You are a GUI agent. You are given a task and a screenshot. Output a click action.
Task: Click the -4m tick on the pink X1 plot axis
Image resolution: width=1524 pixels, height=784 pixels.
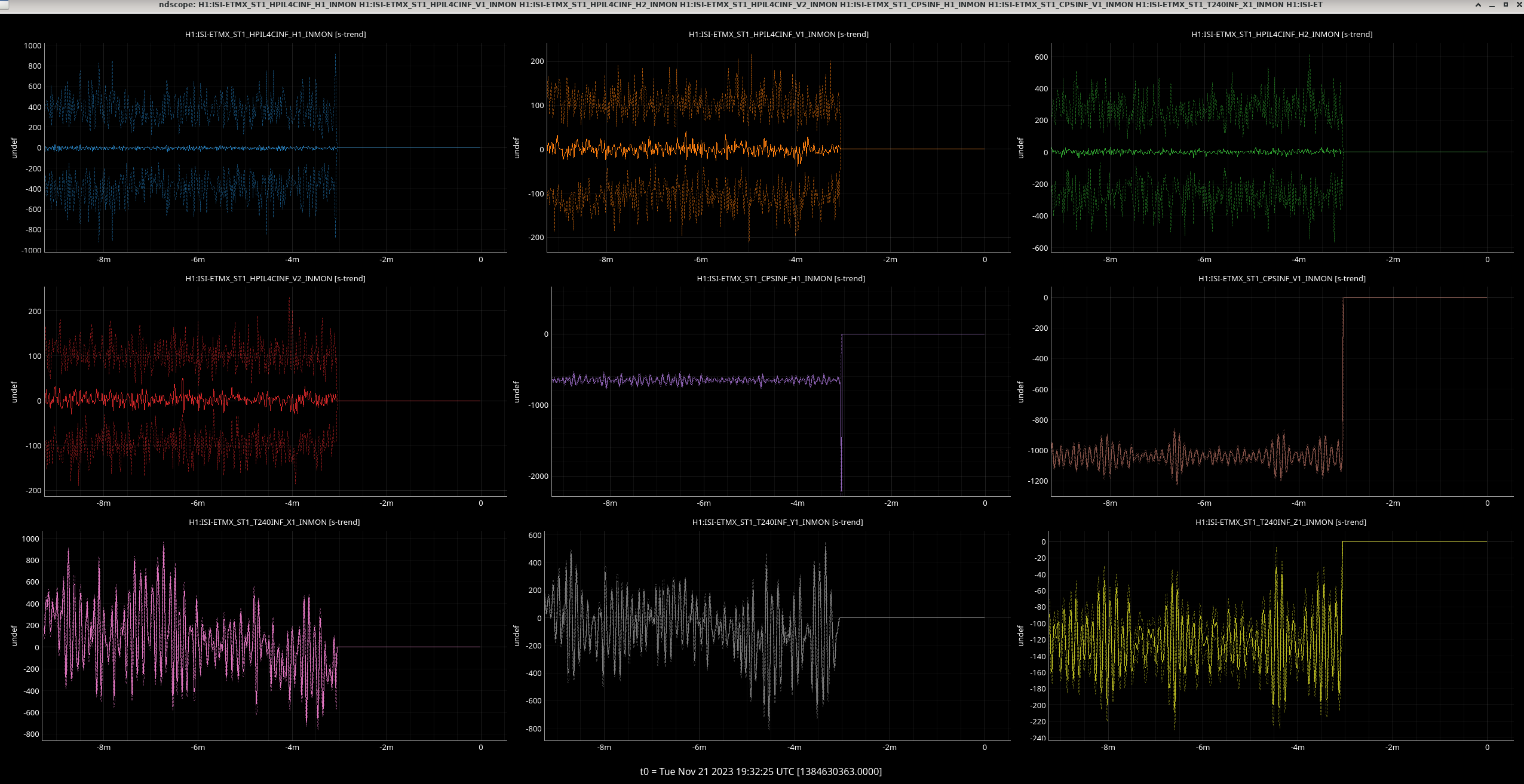(292, 748)
